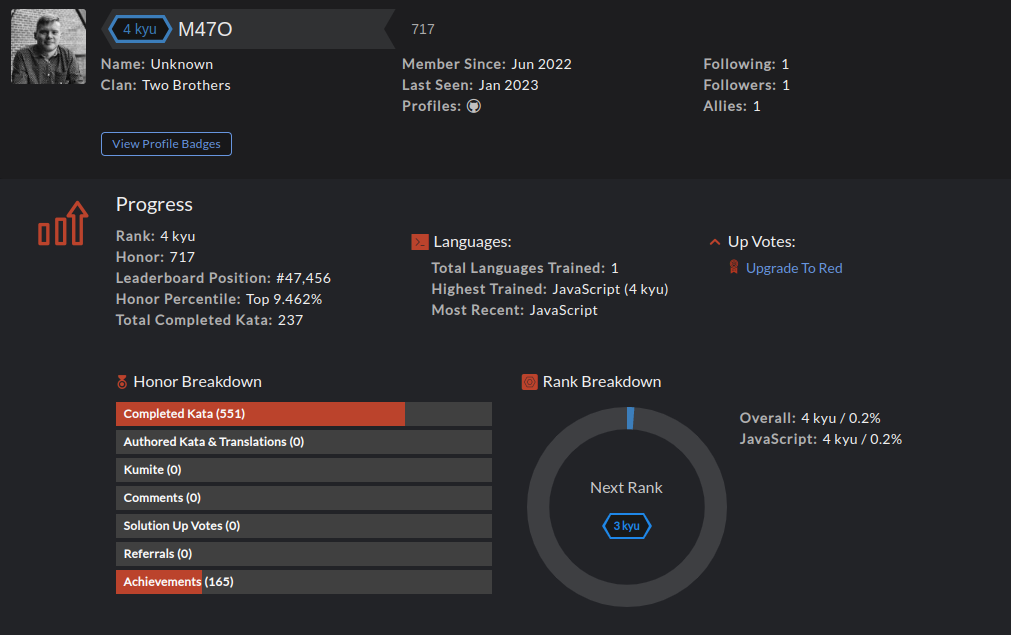
Task: Open the user avatar photo
Action: (x=48, y=45)
